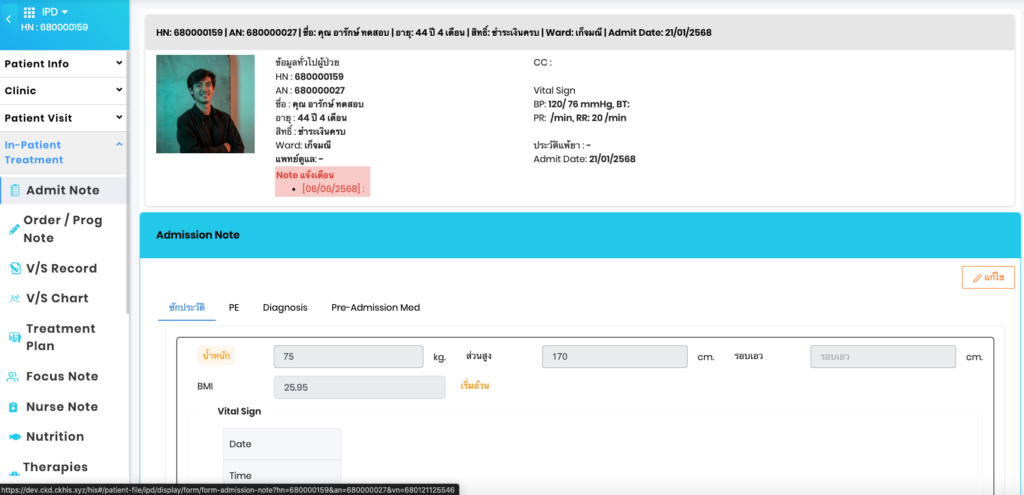Expand the Patient Info section
Image resolution: width=1024 pixels, height=495 pixels.
click(x=64, y=64)
